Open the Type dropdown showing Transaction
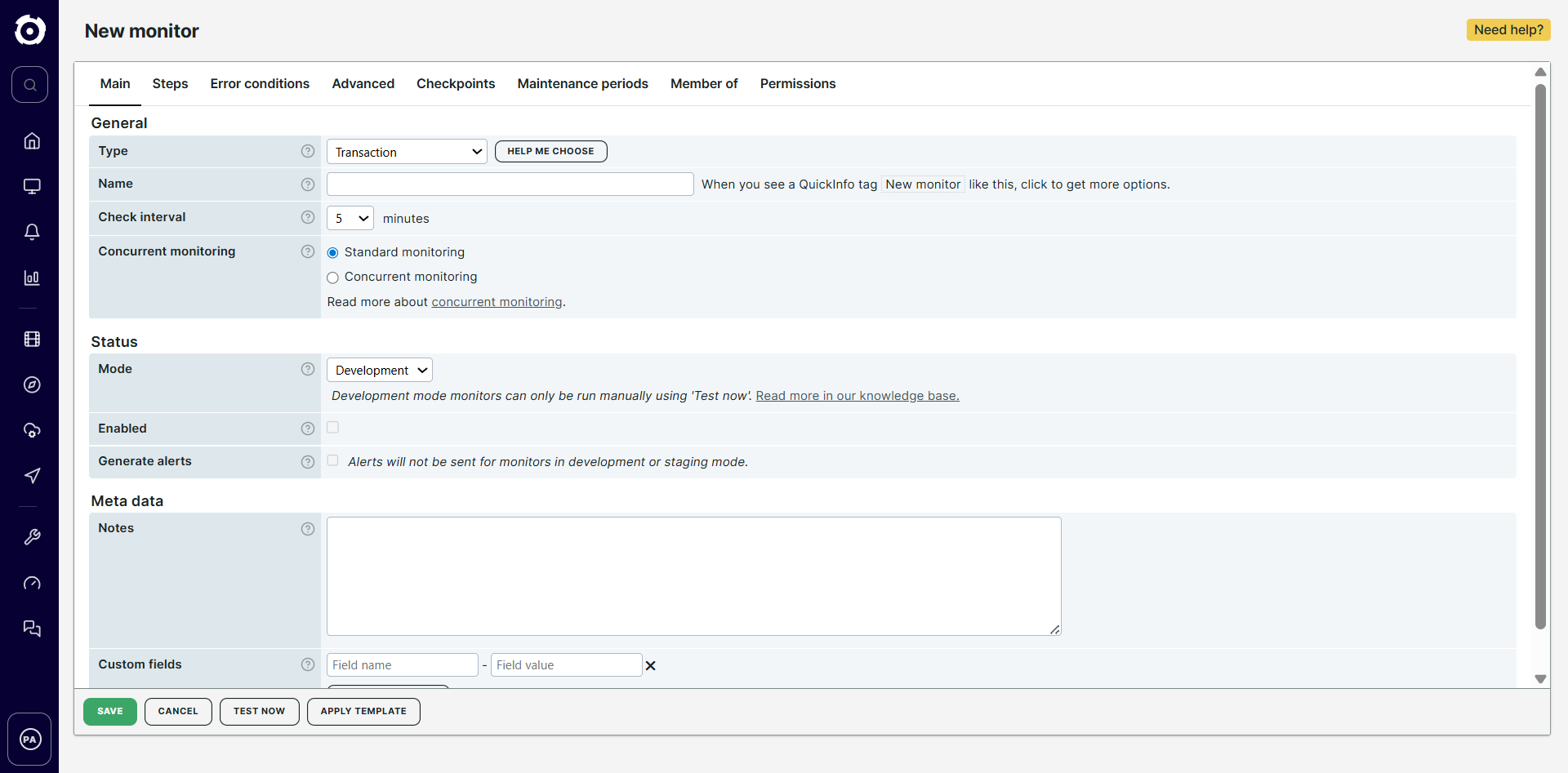Image resolution: width=1568 pixels, height=773 pixels. coord(407,152)
